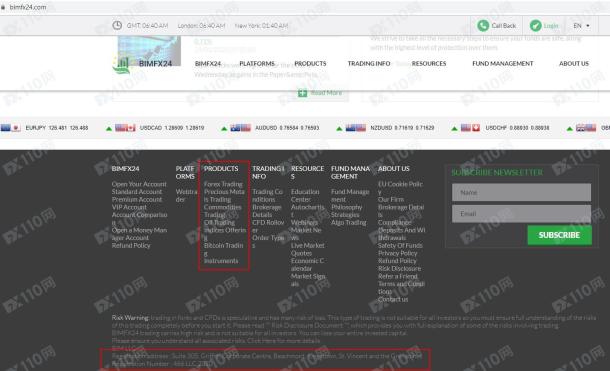Open the footer Instruments link
This screenshot has width=610, height=371.
click(221, 261)
